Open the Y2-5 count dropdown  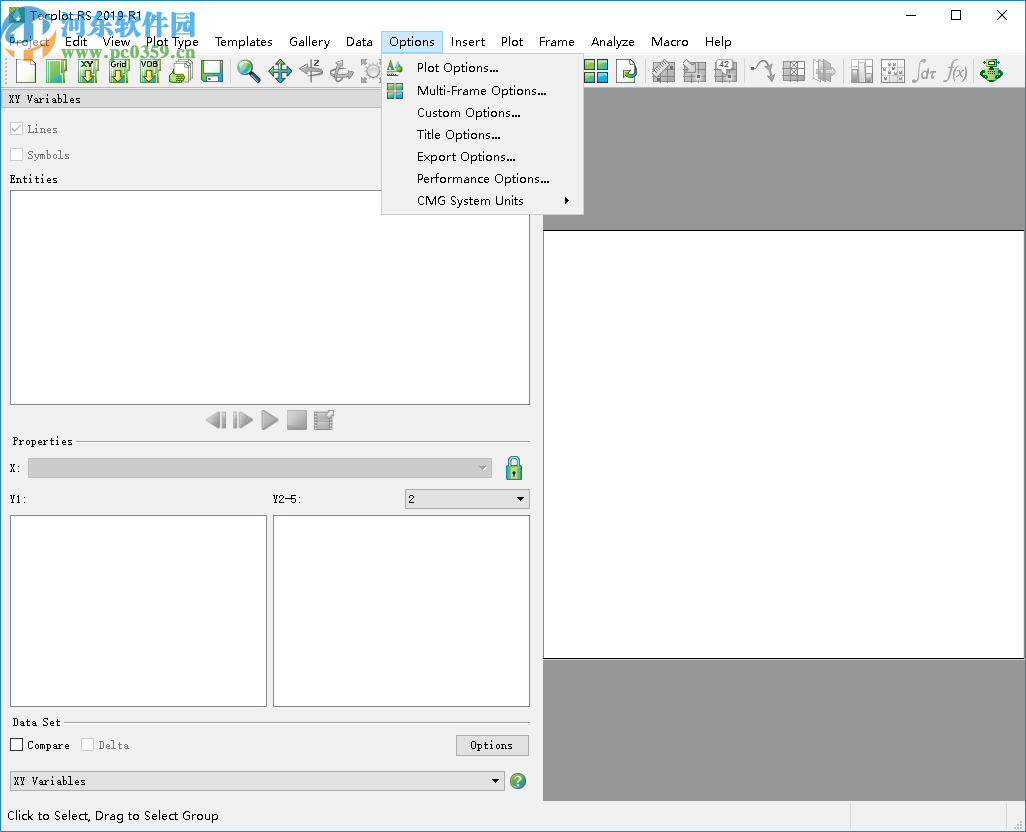tap(467, 499)
